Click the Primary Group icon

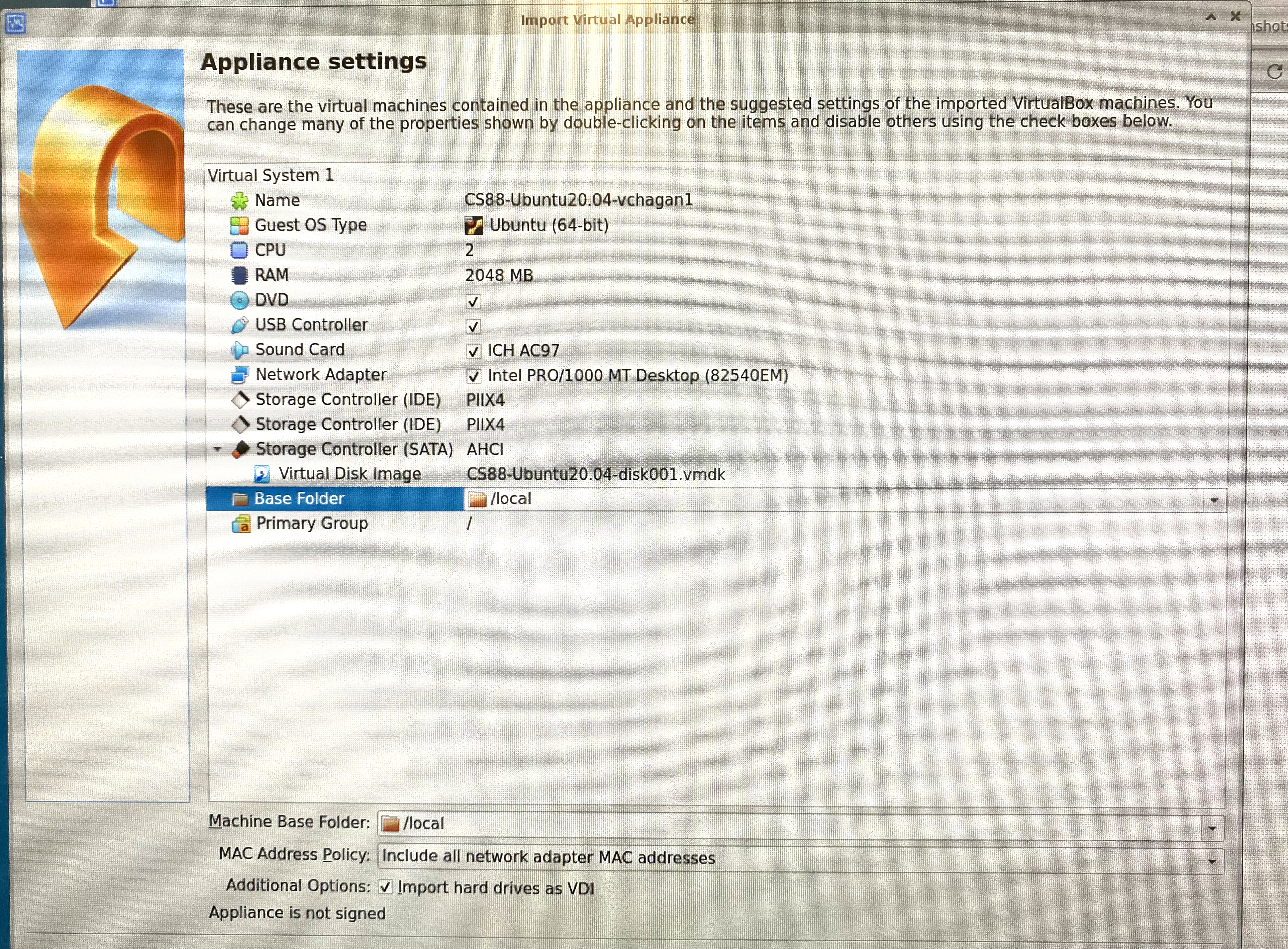pyautogui.click(x=241, y=524)
